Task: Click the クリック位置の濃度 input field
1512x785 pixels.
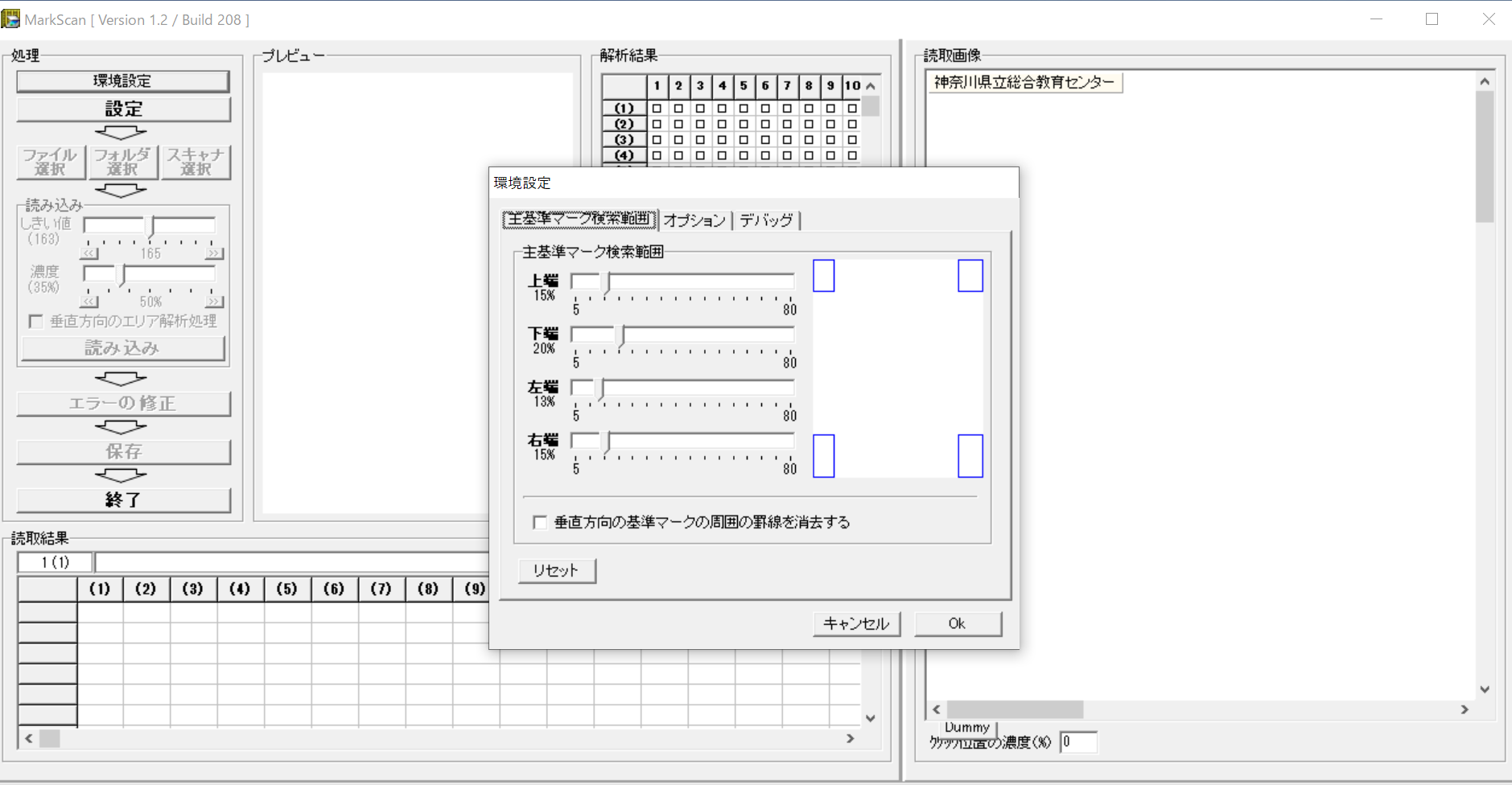Action: [1078, 742]
